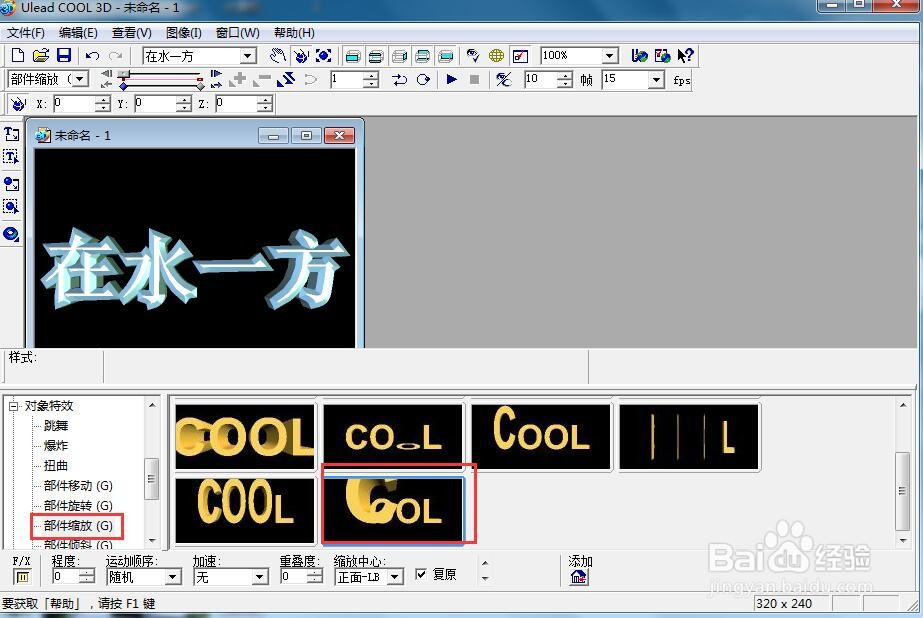Select 部件移动 (G) in tree

[78, 486]
